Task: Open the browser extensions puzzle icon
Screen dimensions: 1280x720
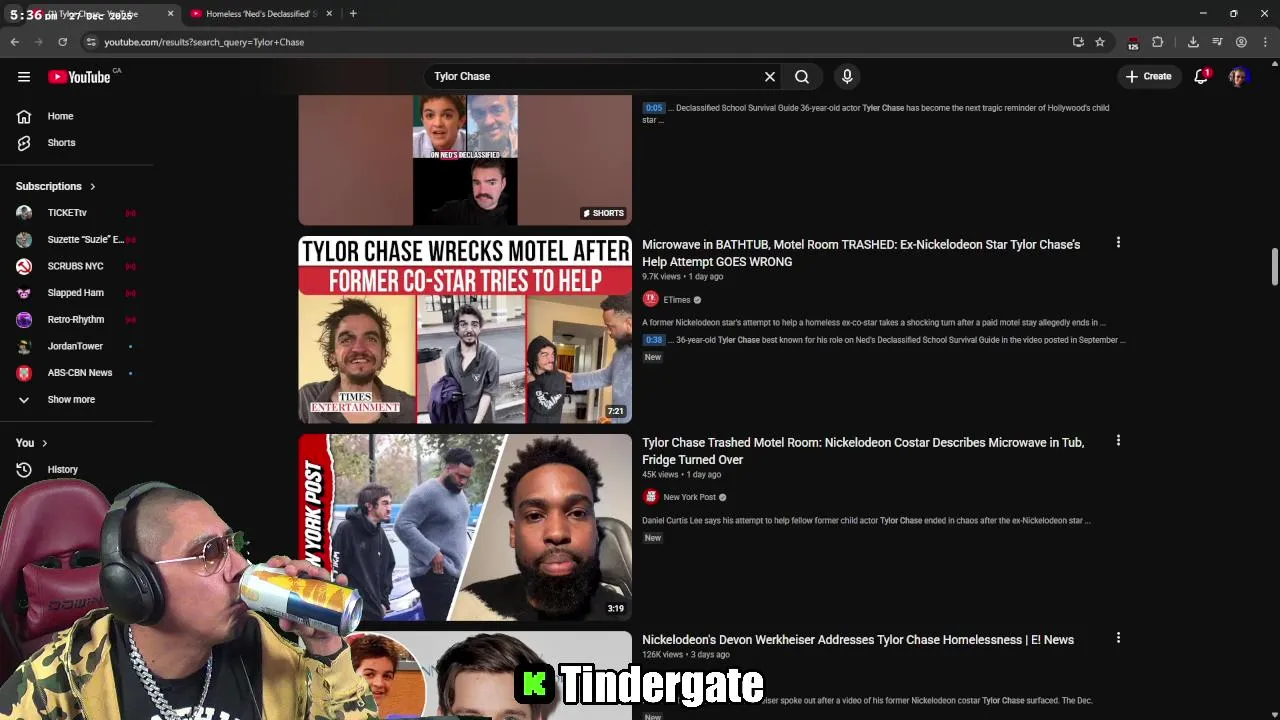Action: pyautogui.click(x=1158, y=42)
